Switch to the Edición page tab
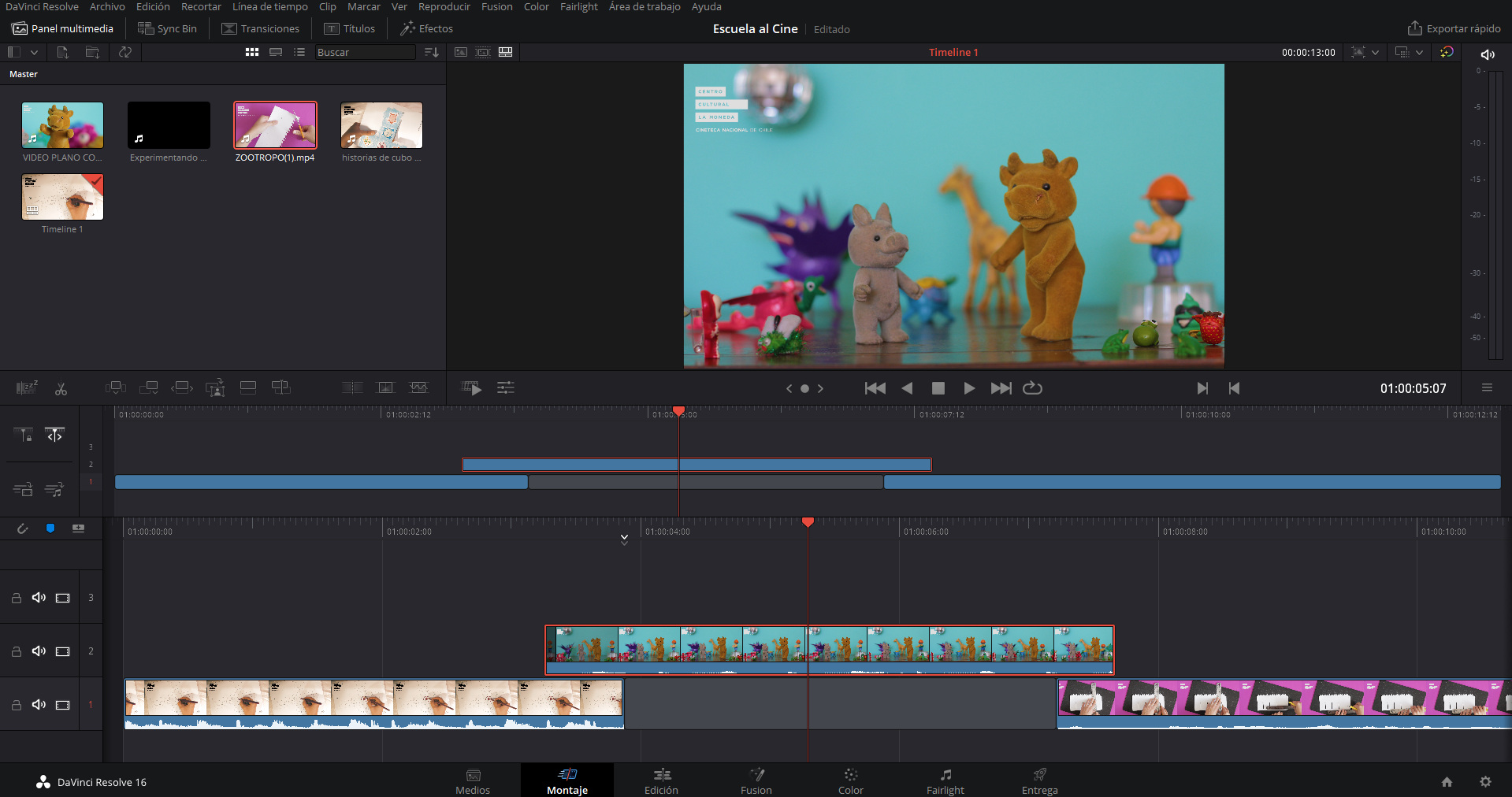Screen dimensions: 1512x797 pos(661,781)
